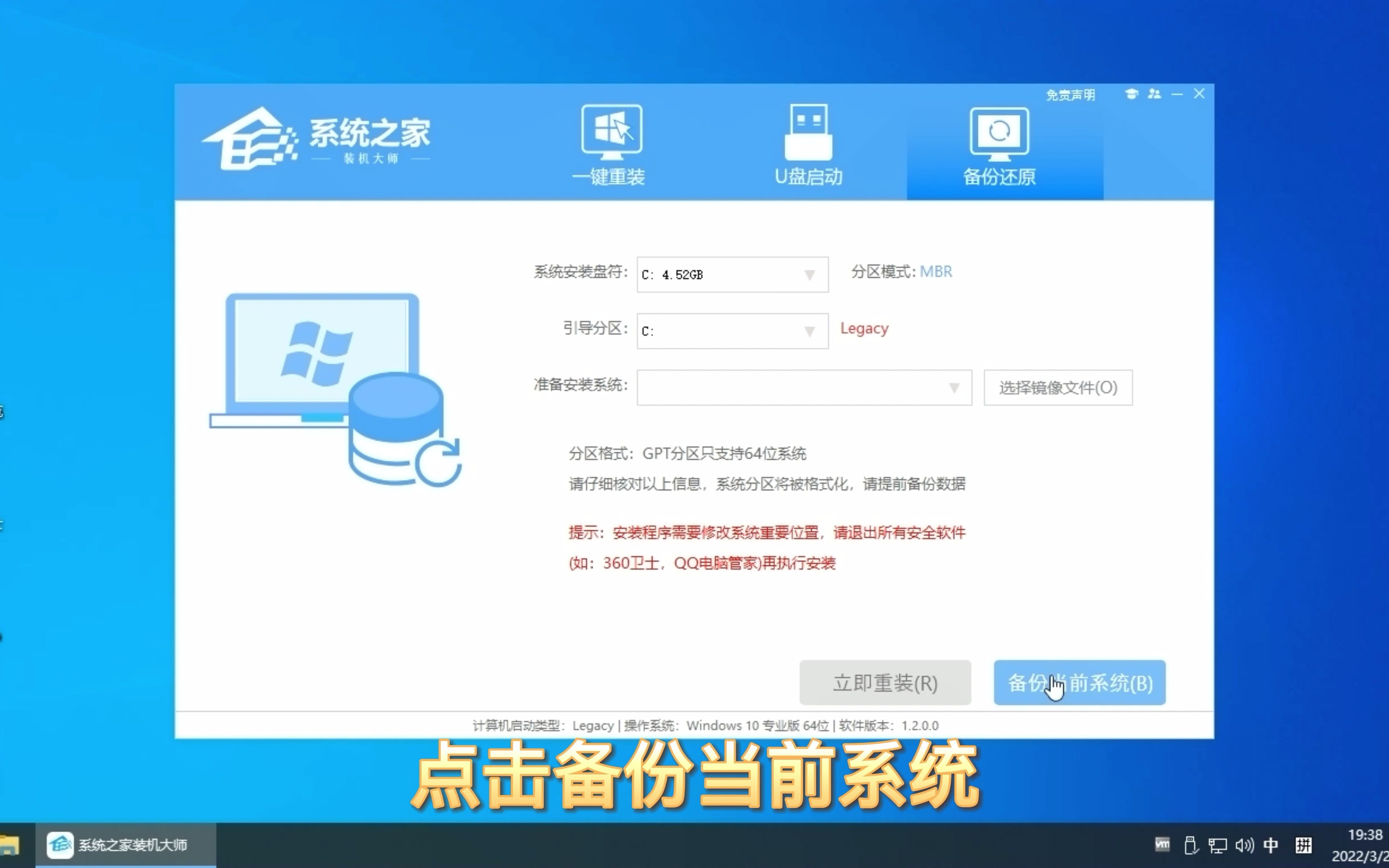The image size is (1389, 868).
Task: Open the 一键重装 tab
Action: pos(610,146)
